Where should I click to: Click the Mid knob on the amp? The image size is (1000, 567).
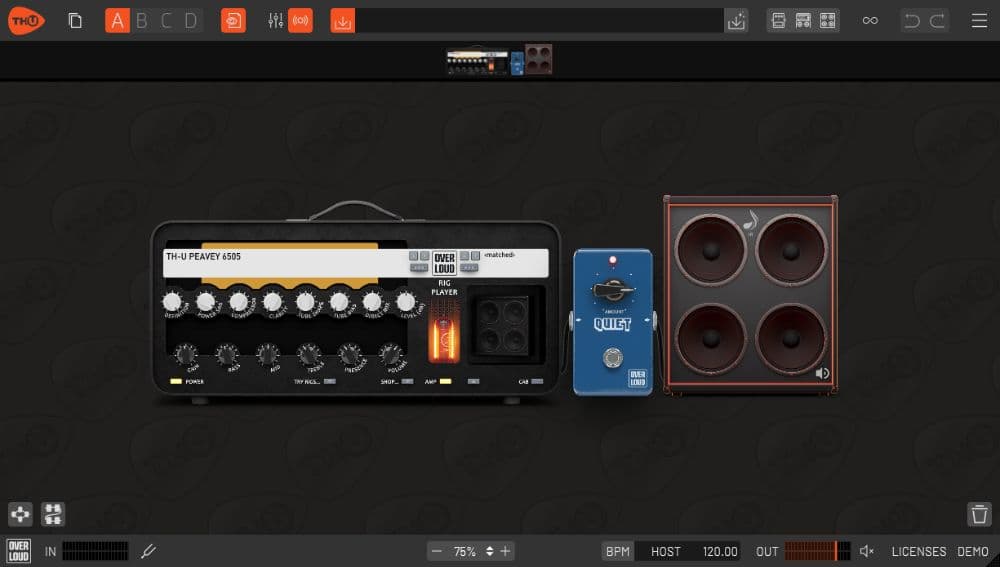268,354
